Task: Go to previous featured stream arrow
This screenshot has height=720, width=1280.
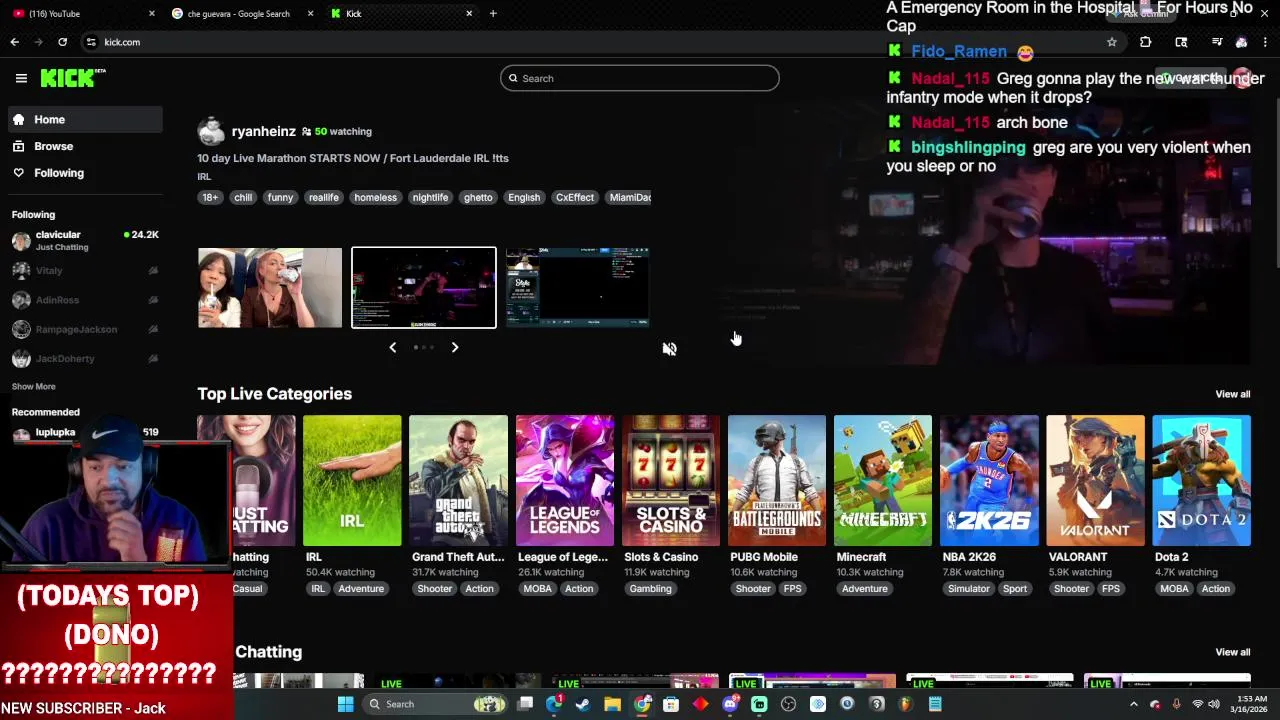Action: tap(393, 347)
